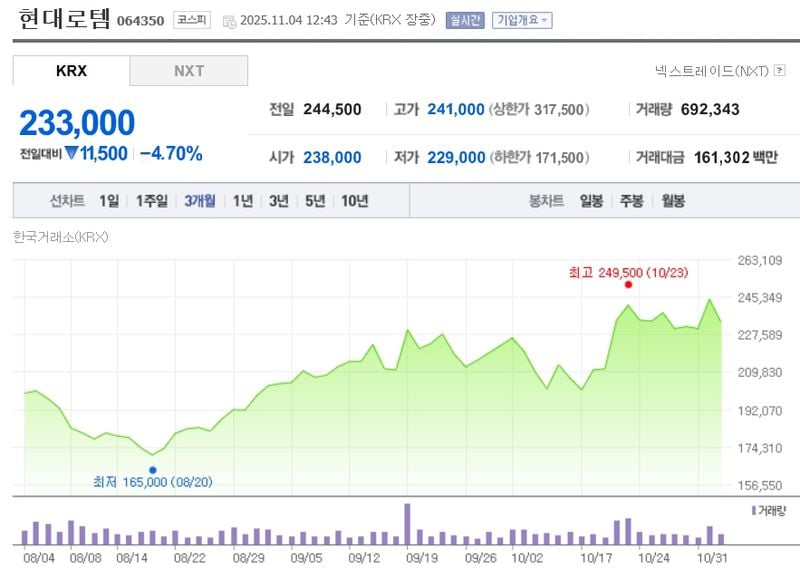Screen dimensions: 800x579
Task: Switch to the KRX tab
Action: click(x=71, y=70)
